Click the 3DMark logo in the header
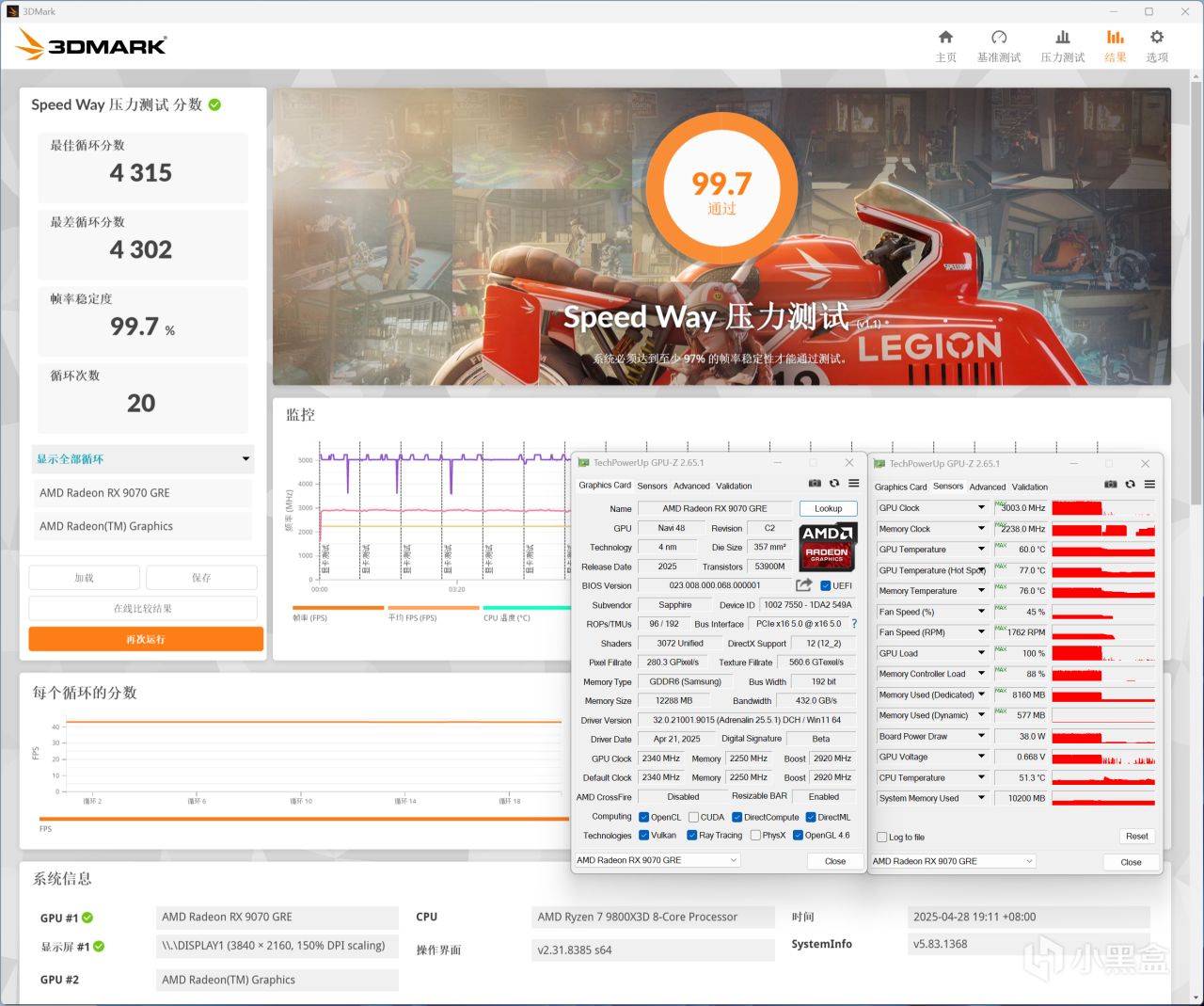Image resolution: width=1204 pixels, height=1006 pixels. click(x=92, y=44)
